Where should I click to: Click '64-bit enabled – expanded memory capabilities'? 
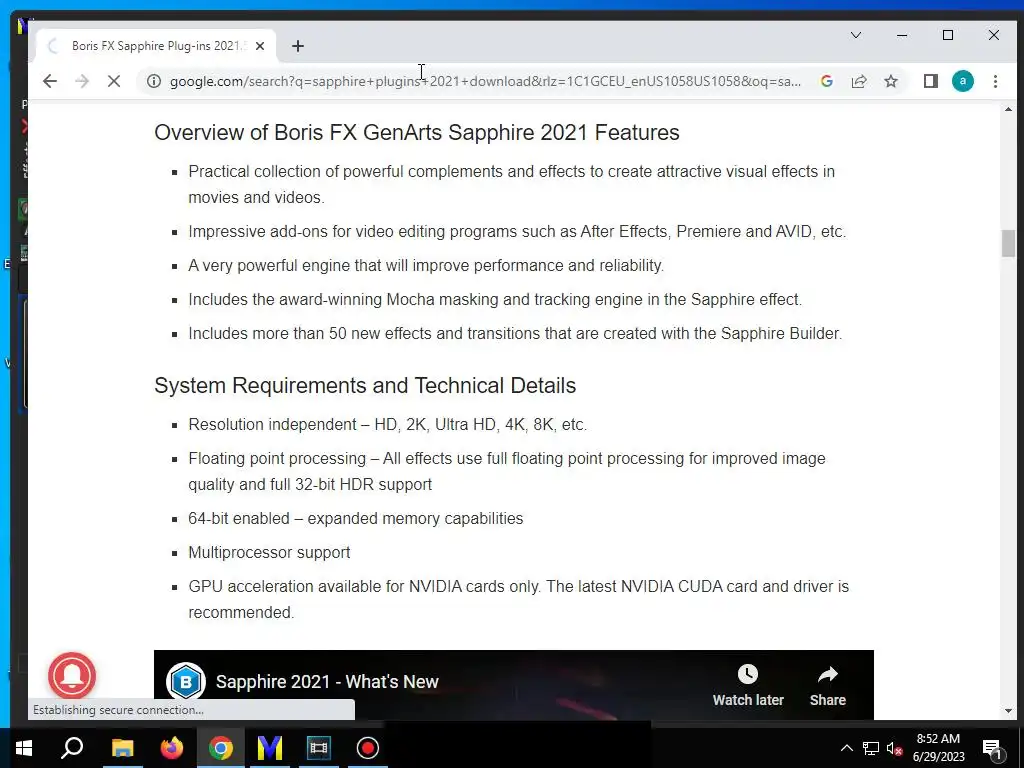356,519
